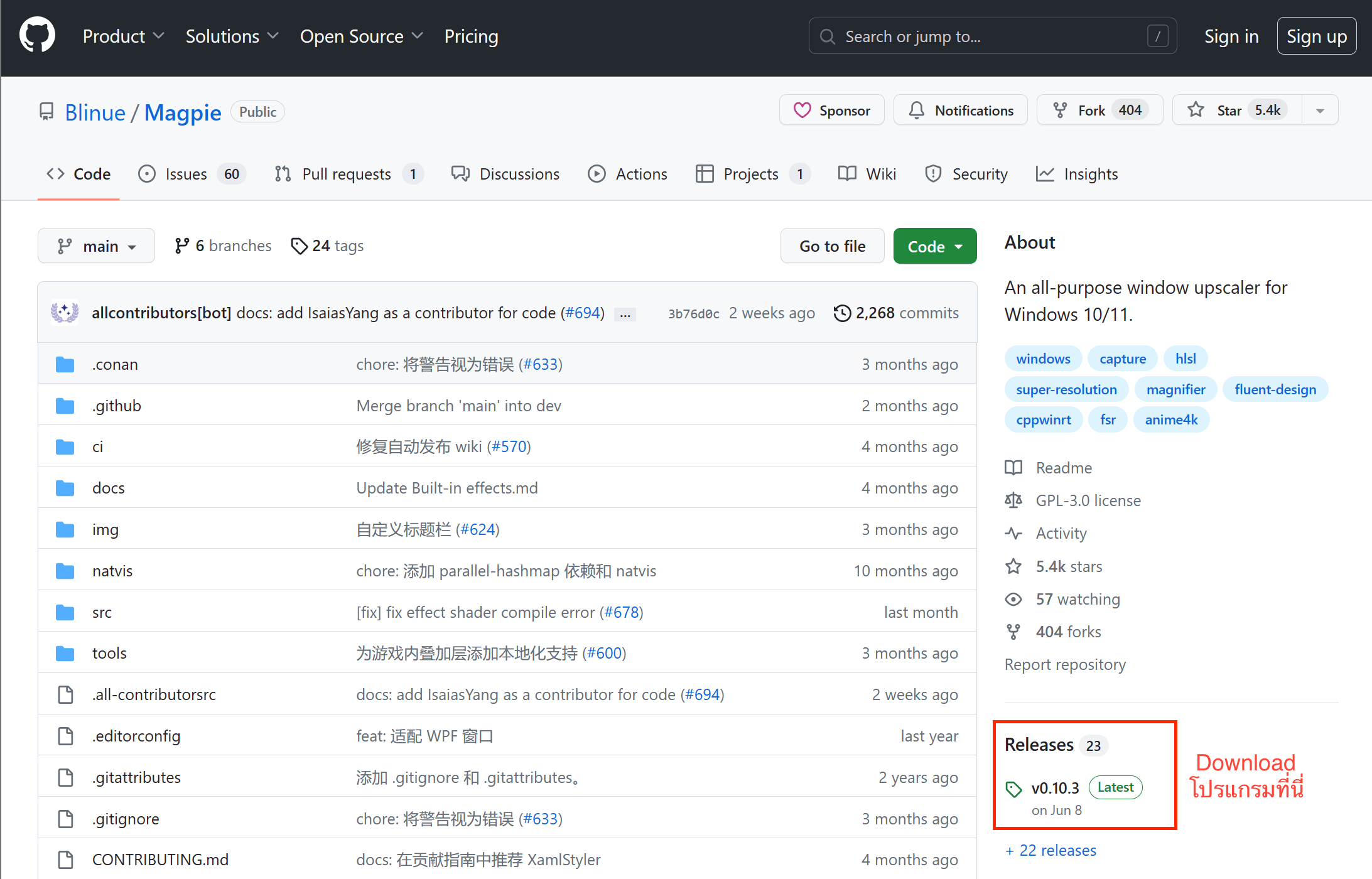Viewport: 1372px width, 879px height.
Task: Open the 2,268 commits history
Action: coord(896,313)
